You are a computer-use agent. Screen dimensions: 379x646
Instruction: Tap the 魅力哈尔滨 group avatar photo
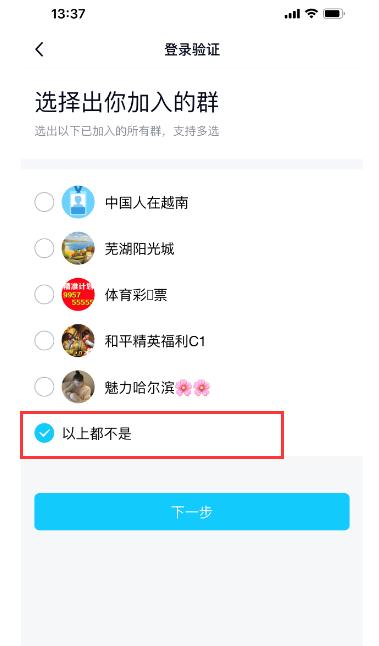(x=78, y=386)
